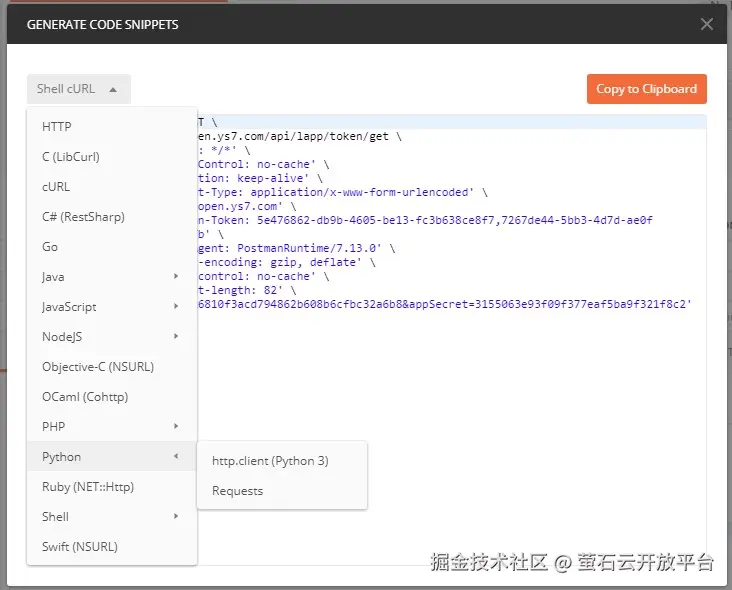732x590 pixels.
Task: Click the 'open.ys7.com' host line
Action: coord(247,206)
